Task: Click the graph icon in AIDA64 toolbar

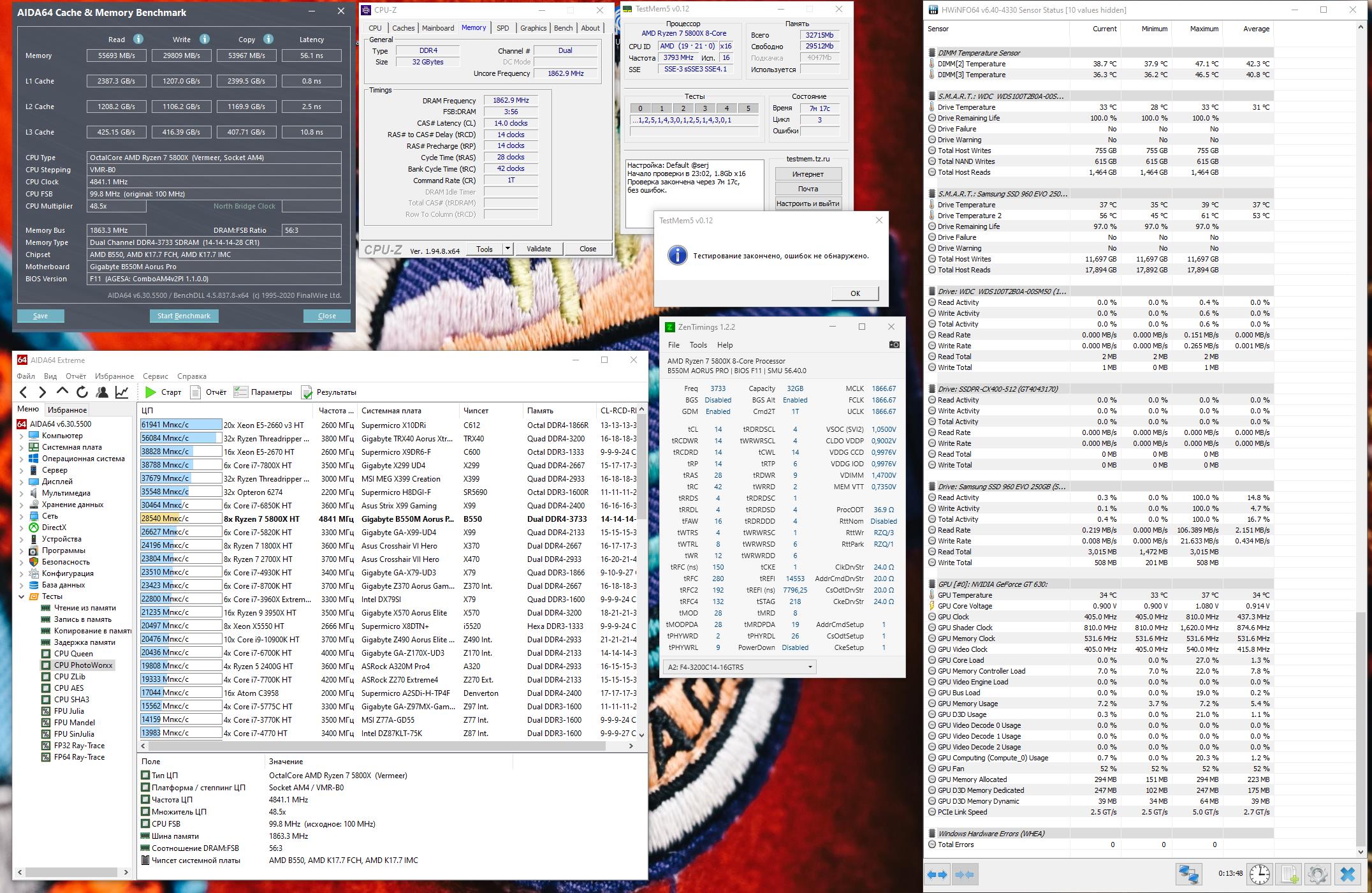Action: pyautogui.click(x=122, y=392)
